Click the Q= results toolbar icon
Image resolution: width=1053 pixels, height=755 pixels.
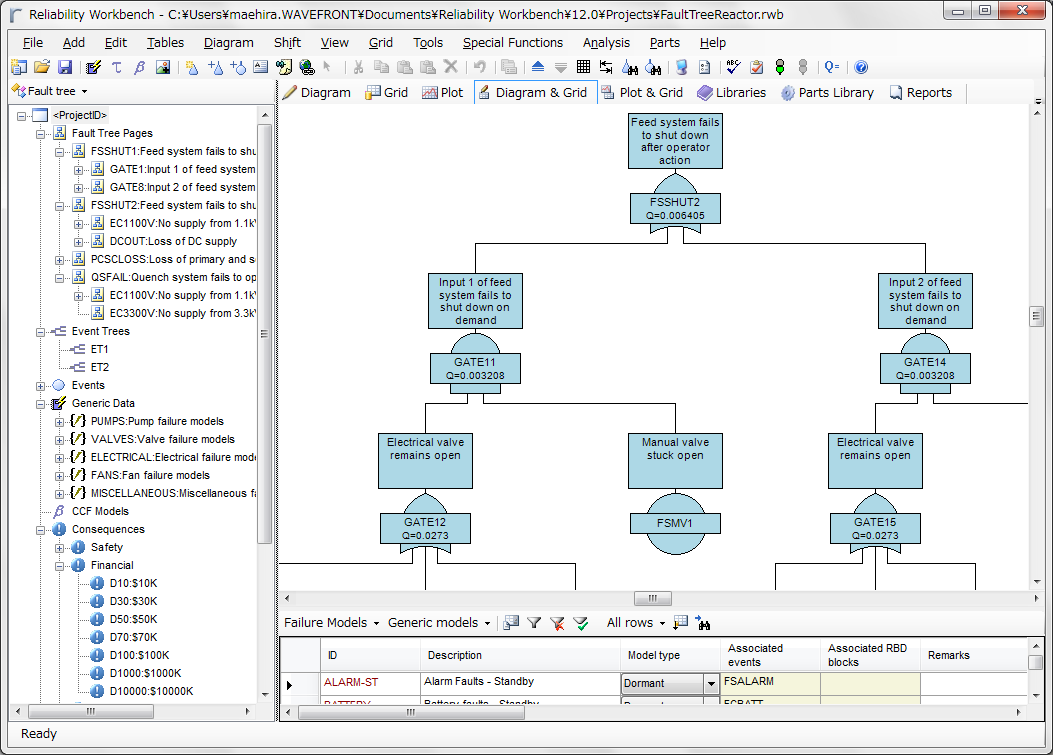[832, 67]
